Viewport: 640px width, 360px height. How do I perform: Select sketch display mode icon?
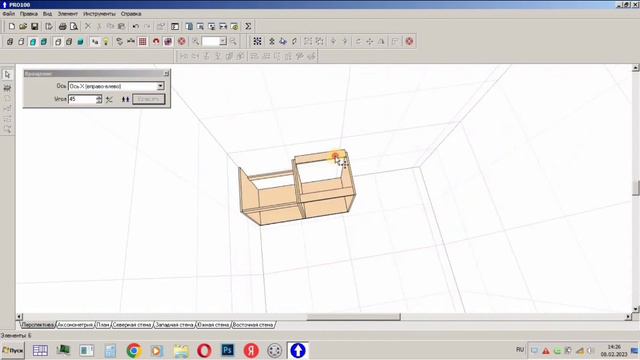pos(21,42)
